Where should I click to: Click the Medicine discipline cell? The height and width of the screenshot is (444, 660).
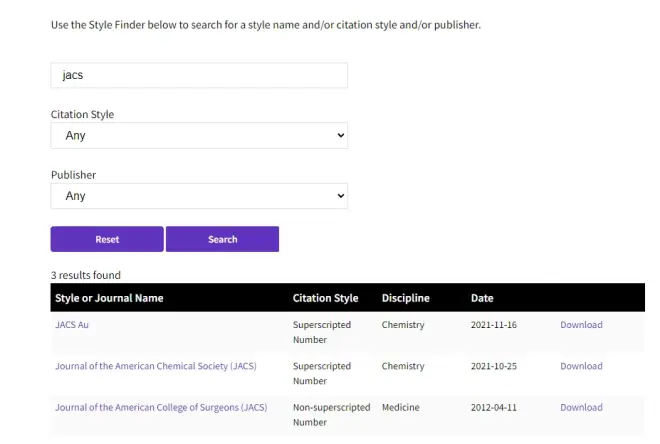[401, 407]
